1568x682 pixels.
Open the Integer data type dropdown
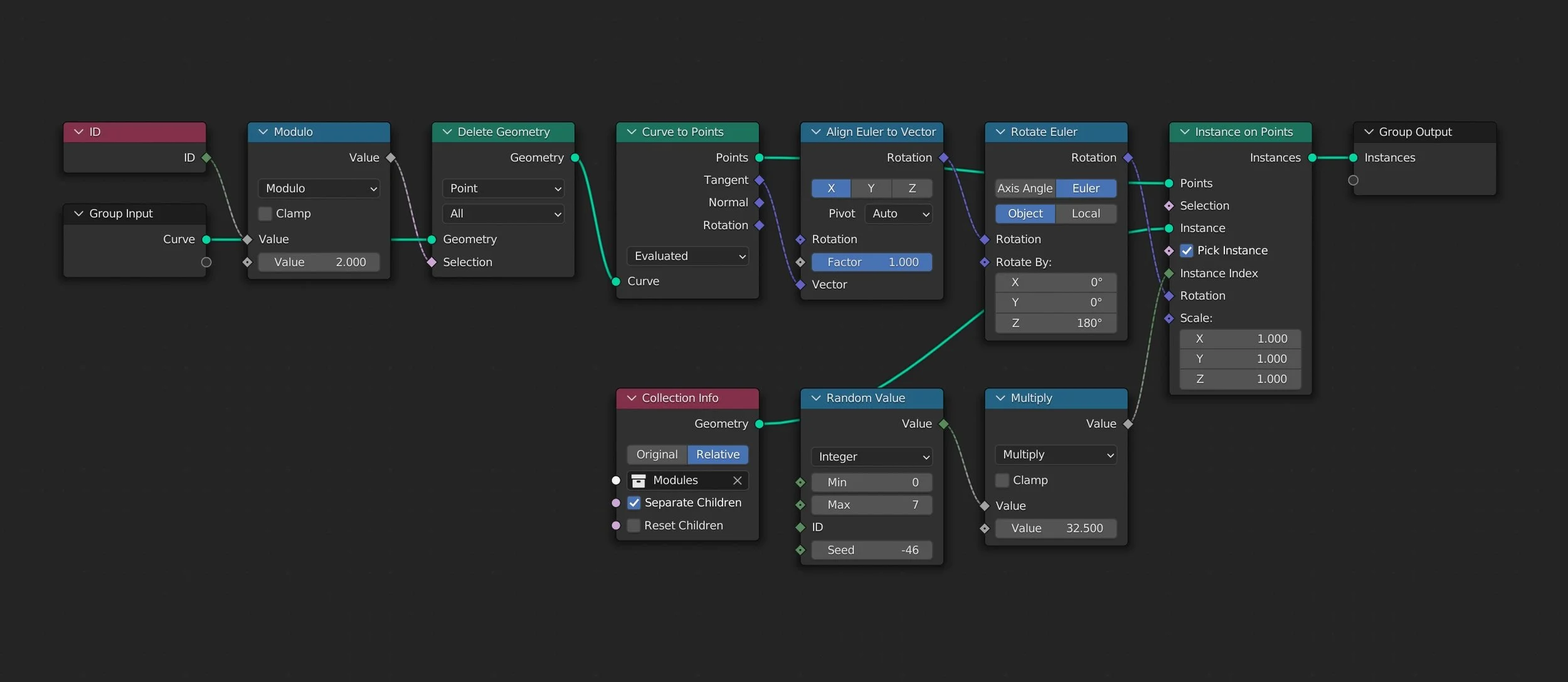pyautogui.click(x=871, y=457)
